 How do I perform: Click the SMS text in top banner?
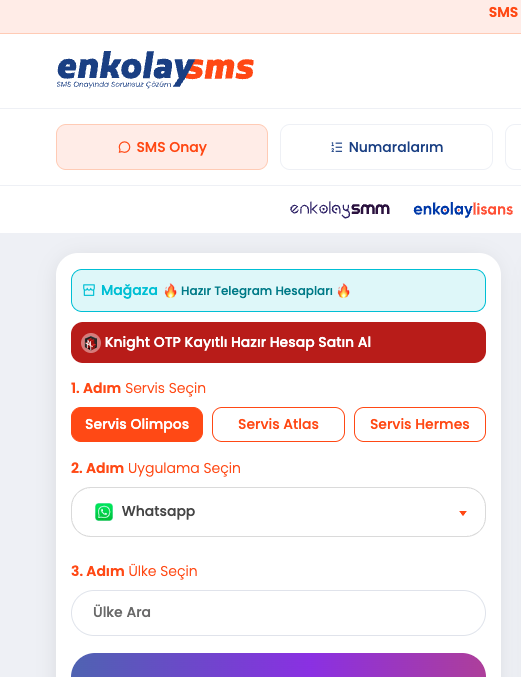pos(503,12)
